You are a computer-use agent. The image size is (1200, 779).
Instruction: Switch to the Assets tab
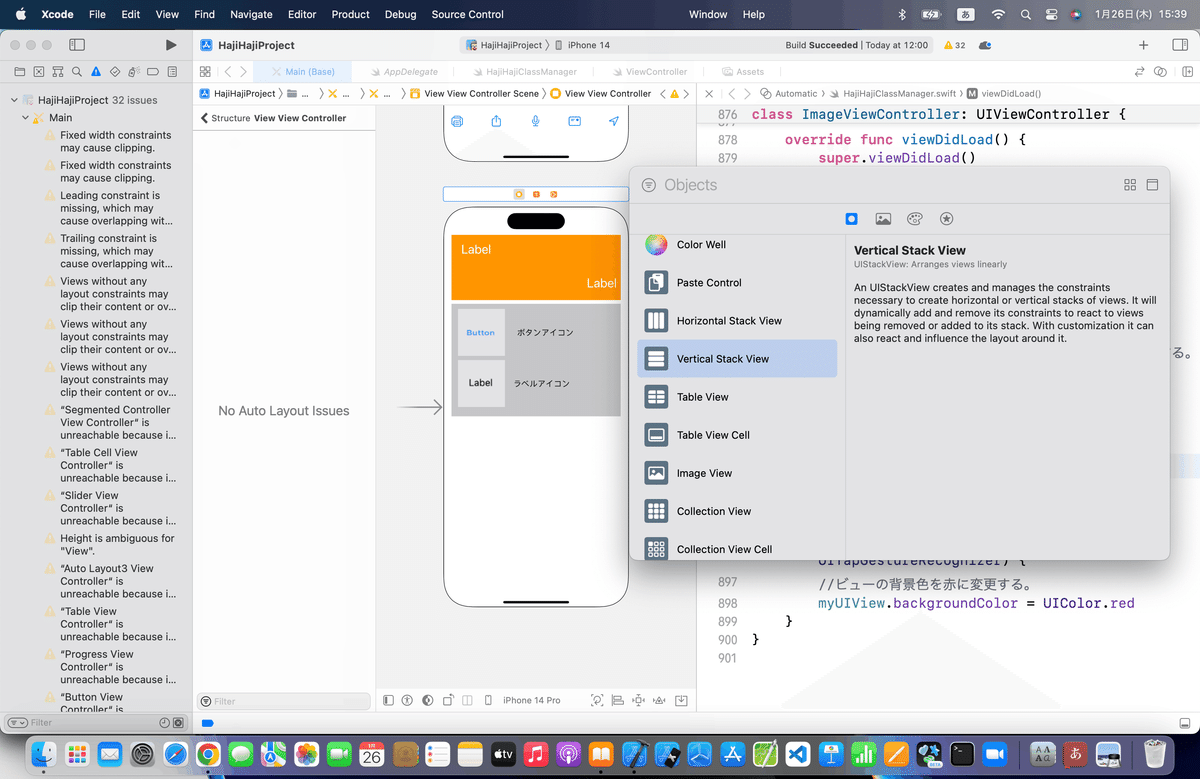point(743,72)
